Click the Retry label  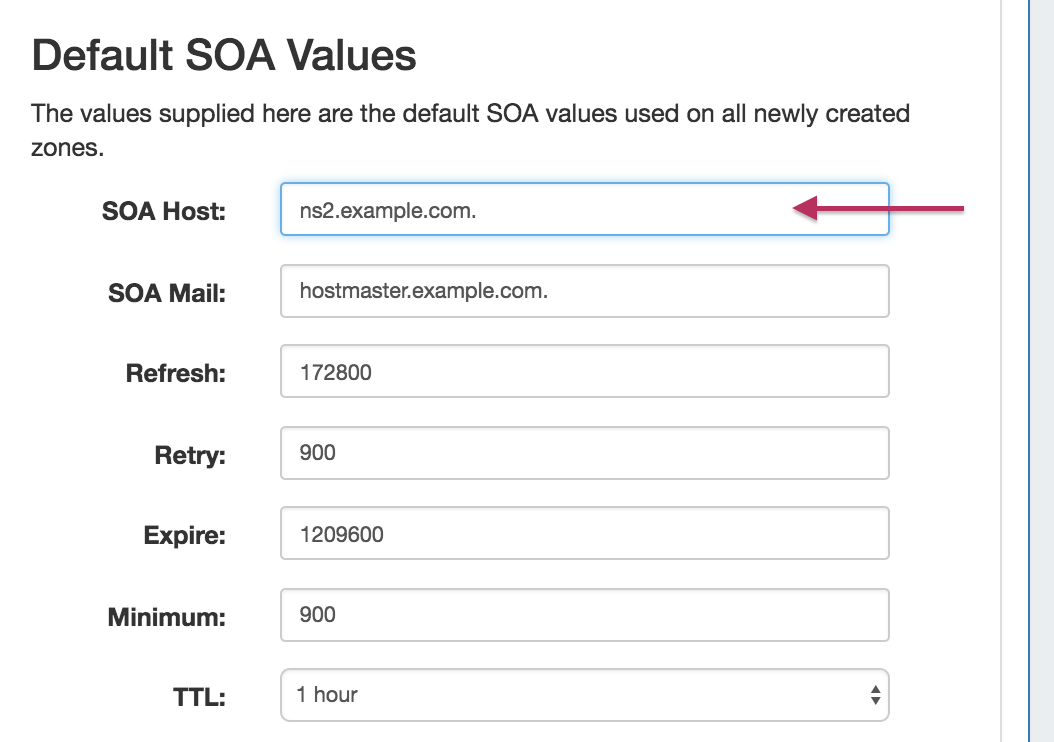click(190, 455)
